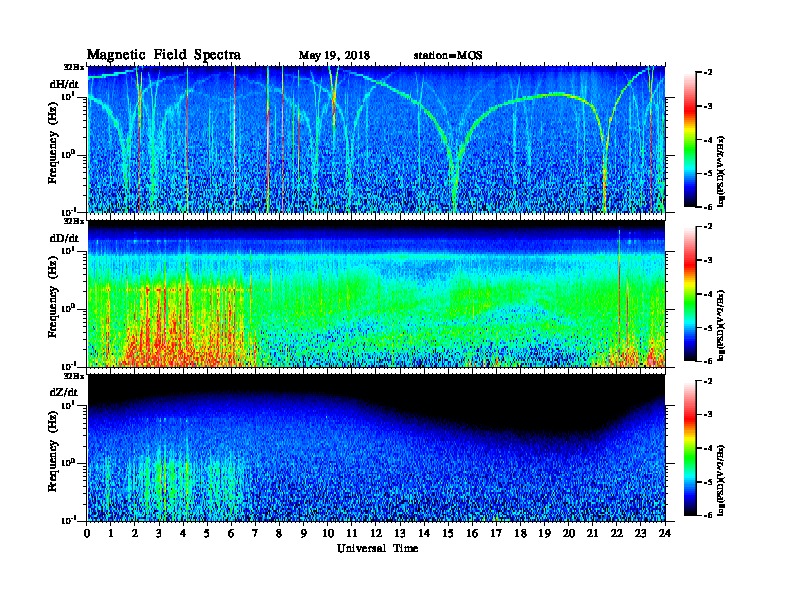The height and width of the screenshot is (612, 792).
Task: Click the dZ/dt panel color bar
Action: click(690, 448)
